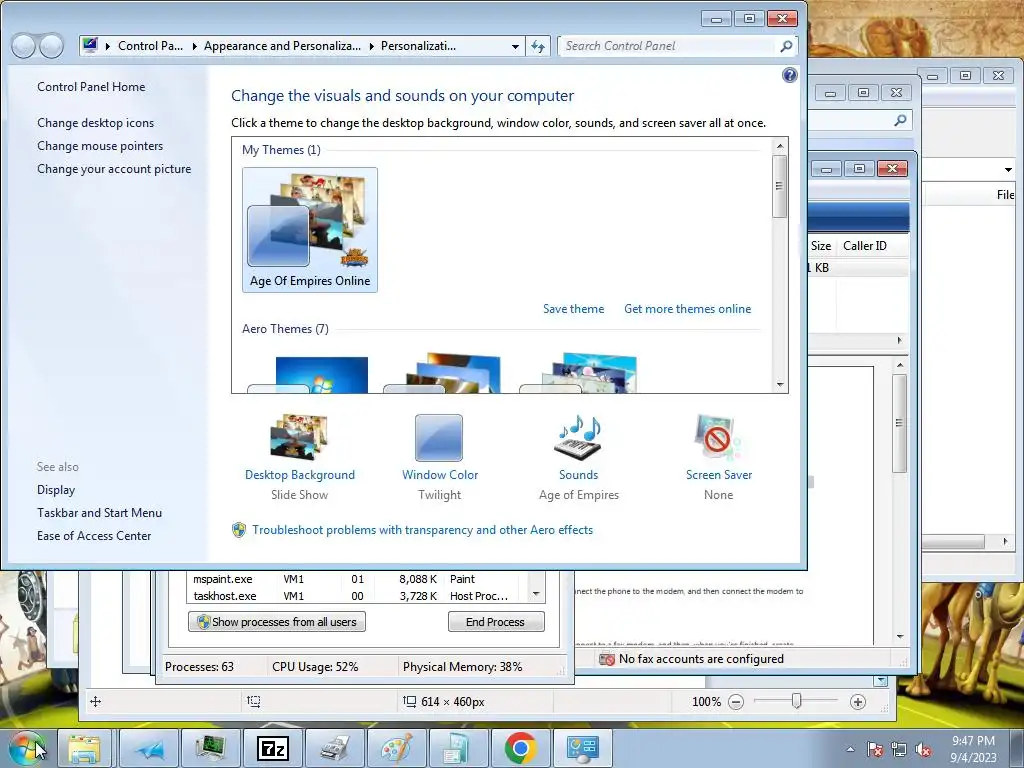The width and height of the screenshot is (1024, 768).
Task: Open Ease of Access Center link
Action: coord(94,536)
